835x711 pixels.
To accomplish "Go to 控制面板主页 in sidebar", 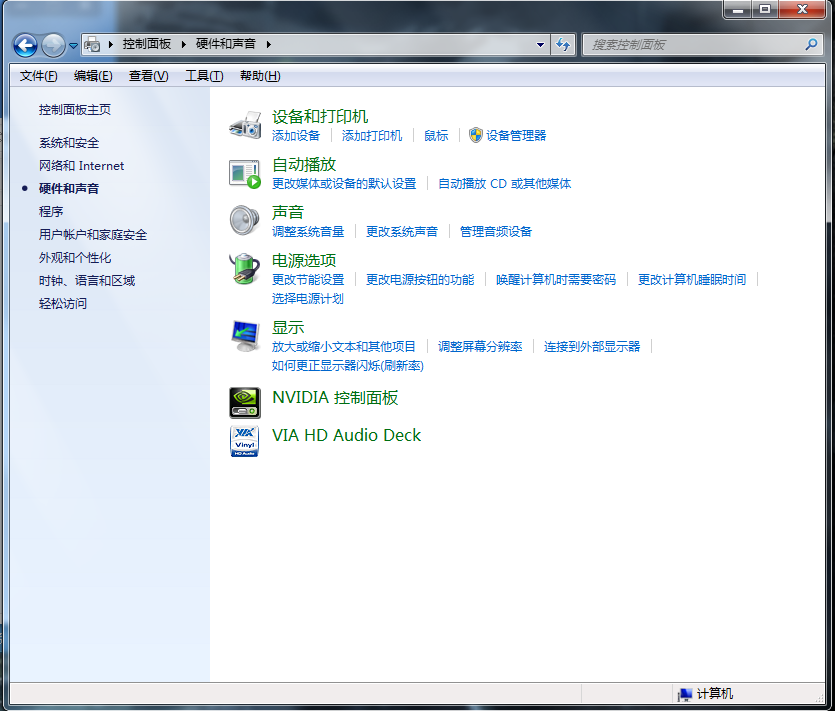I will click(x=75, y=110).
